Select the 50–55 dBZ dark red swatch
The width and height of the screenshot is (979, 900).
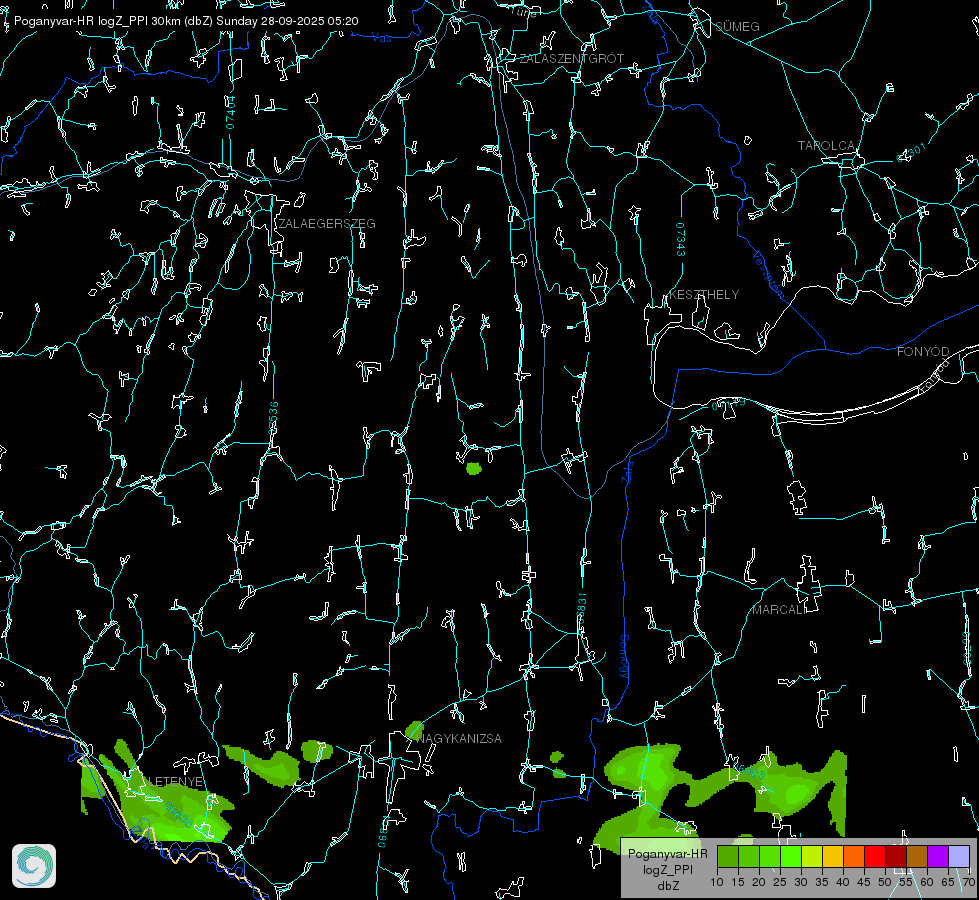pyautogui.click(x=896, y=856)
